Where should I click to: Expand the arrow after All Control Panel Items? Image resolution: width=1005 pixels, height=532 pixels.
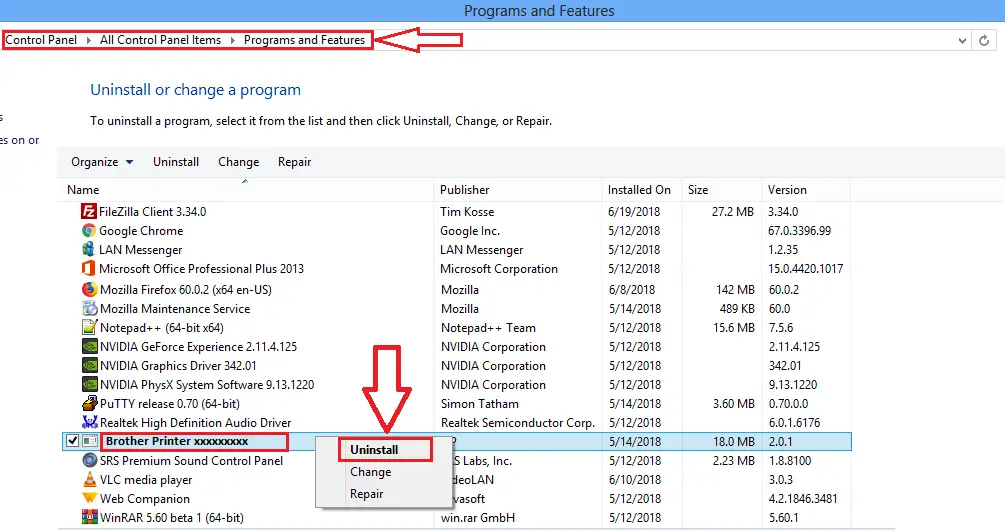[x=232, y=40]
